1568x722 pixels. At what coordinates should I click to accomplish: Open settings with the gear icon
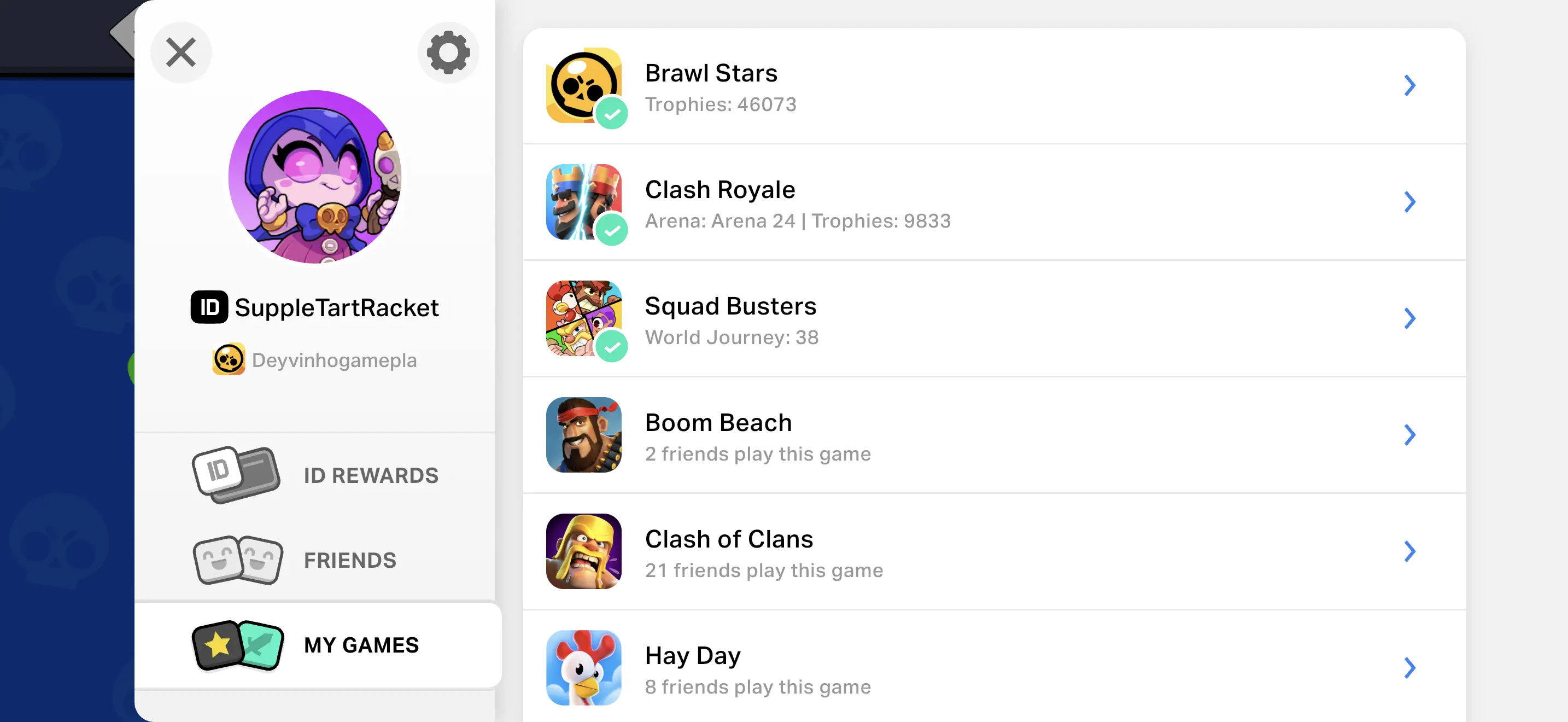point(448,53)
